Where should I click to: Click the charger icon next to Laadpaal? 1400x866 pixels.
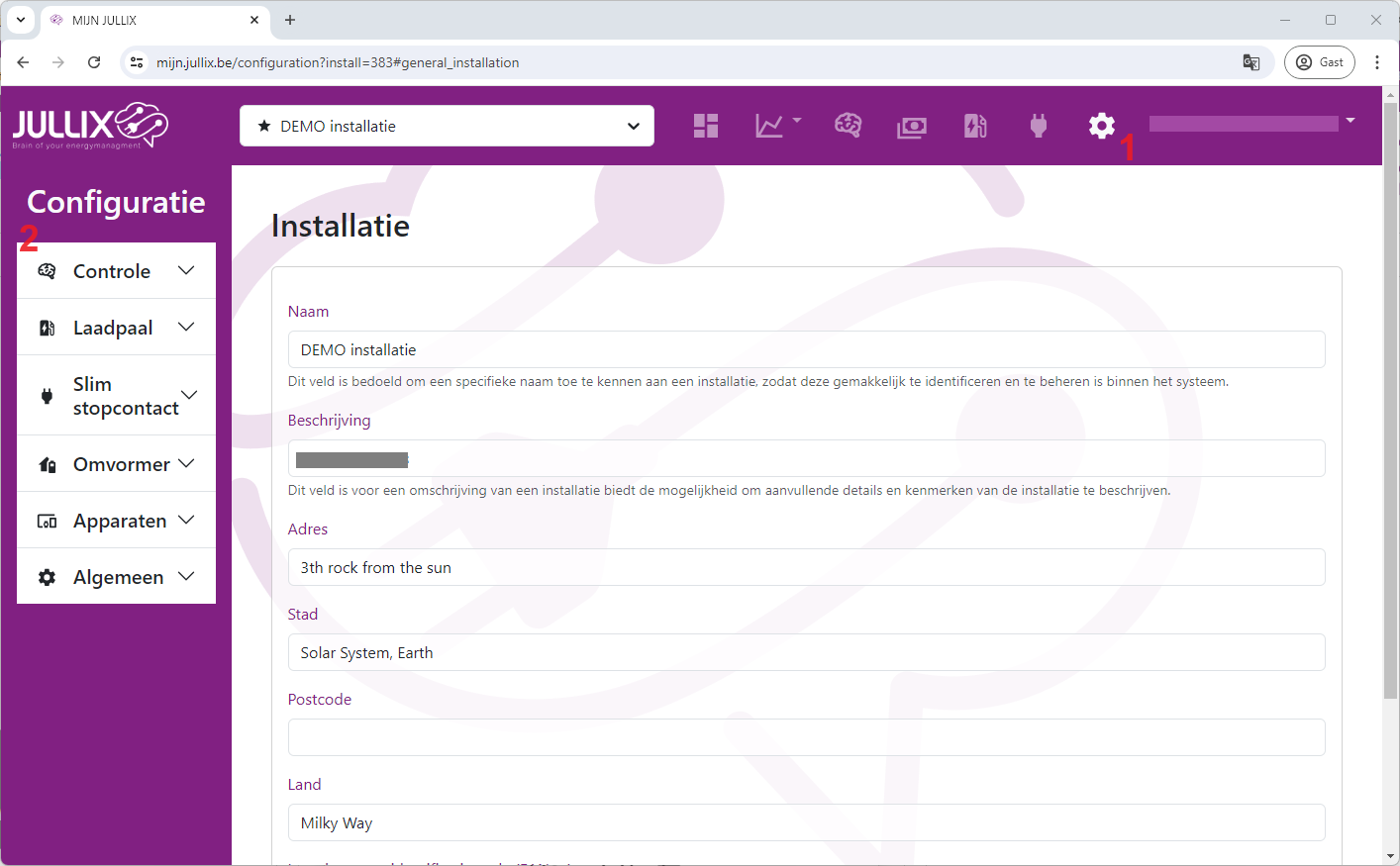coord(47,328)
